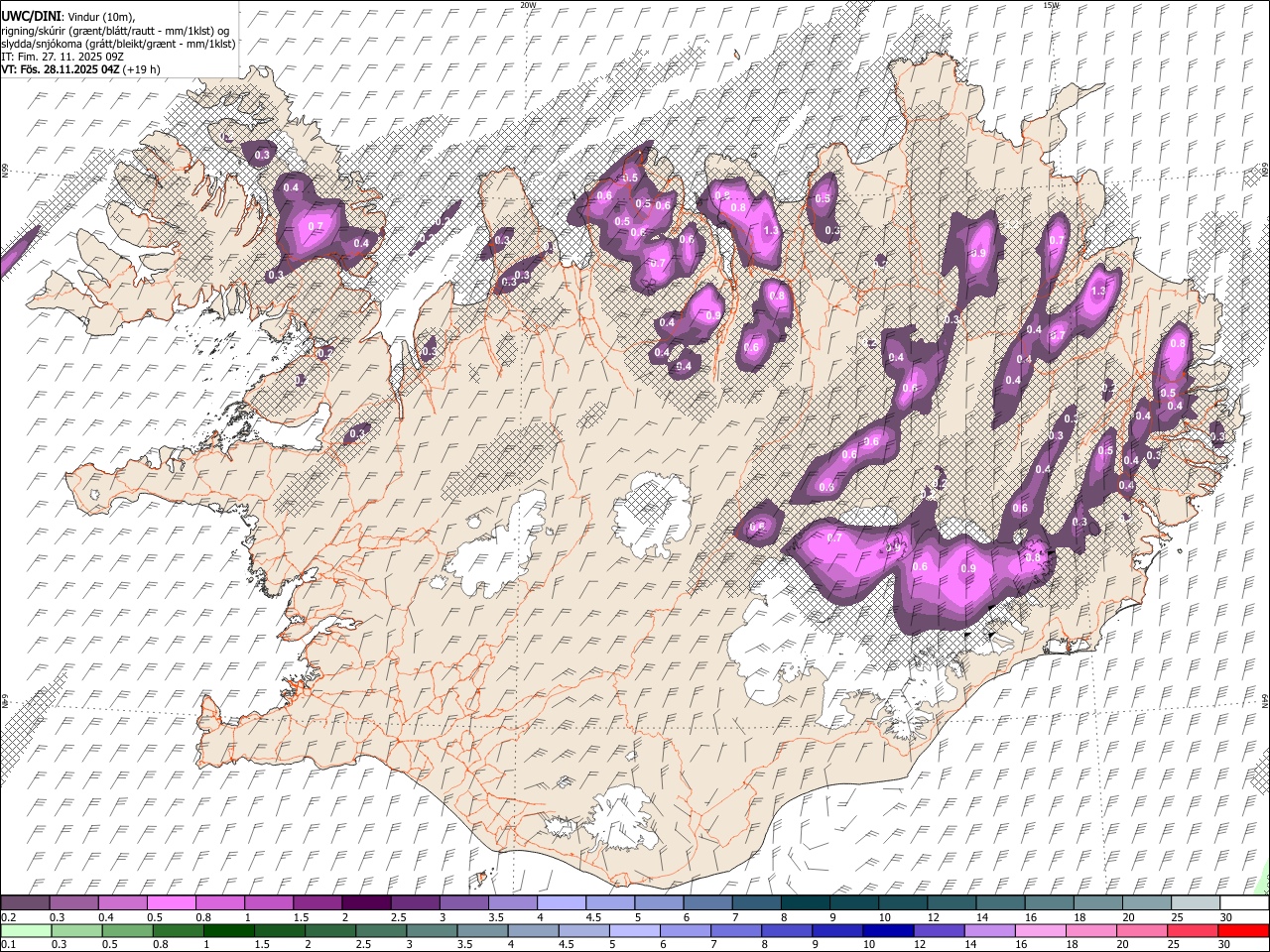Click the 0.2 value in the snow legend

point(8,917)
